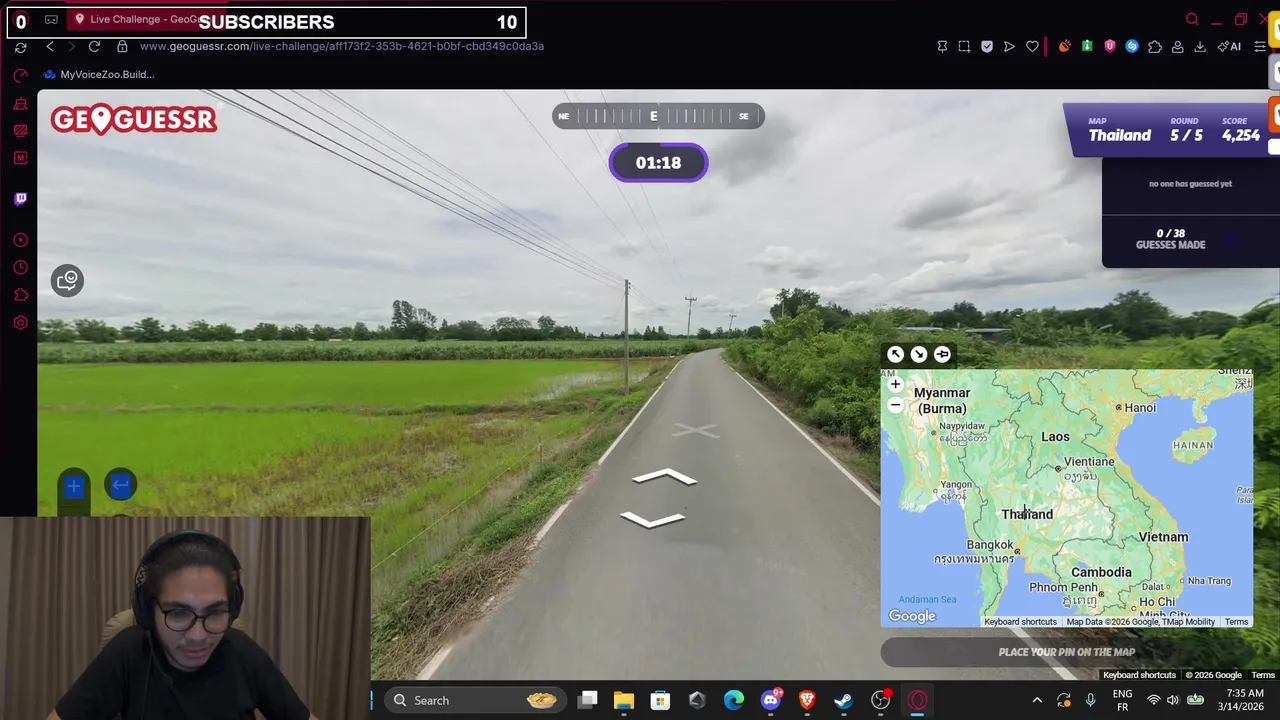Enlarge the guess map with up-left arrow
Viewport: 1280px width, 720px height.
(x=895, y=354)
